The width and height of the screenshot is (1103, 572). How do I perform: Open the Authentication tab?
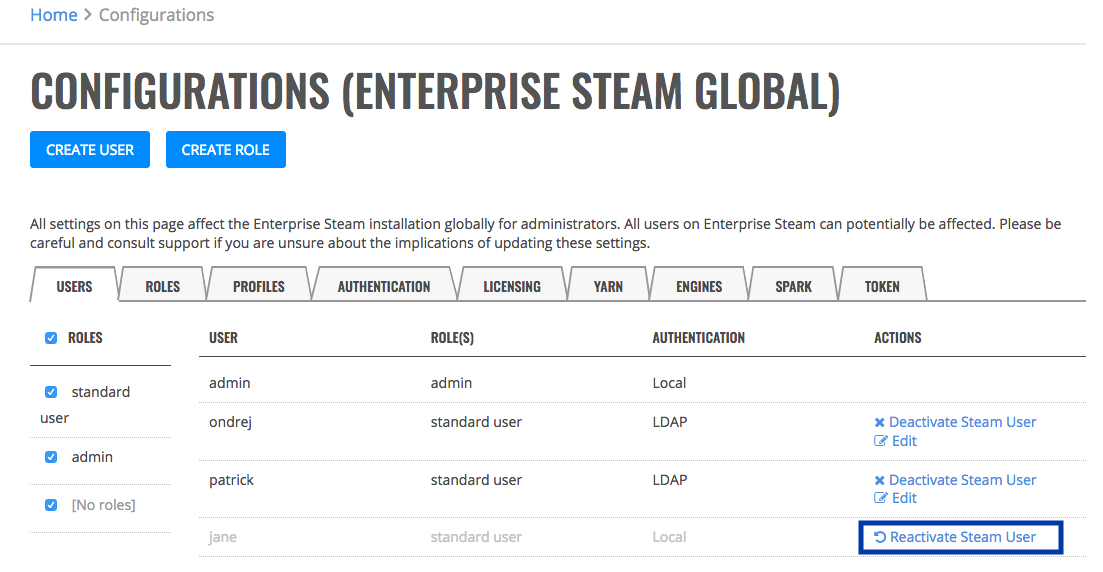[x=383, y=286]
